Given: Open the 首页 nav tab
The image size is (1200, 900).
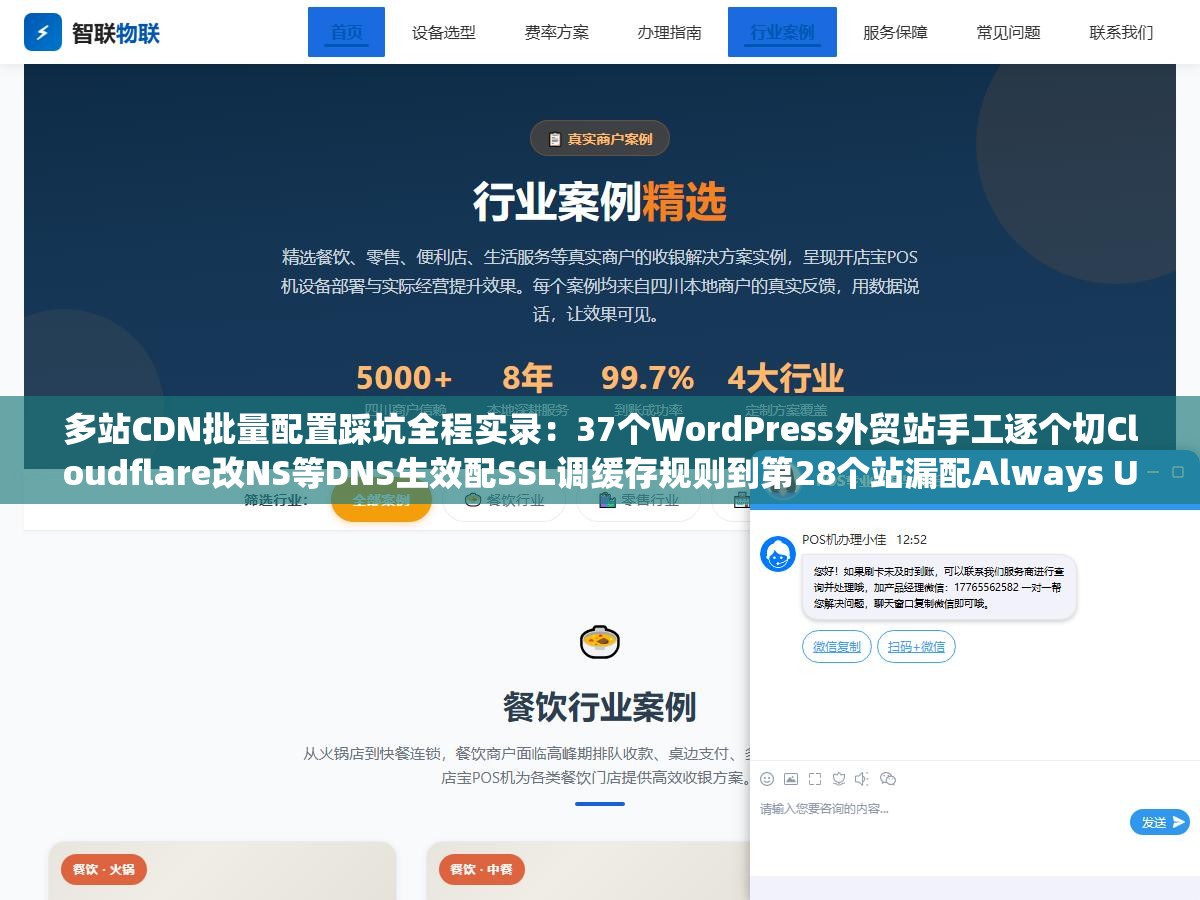Looking at the screenshot, I should [x=346, y=32].
